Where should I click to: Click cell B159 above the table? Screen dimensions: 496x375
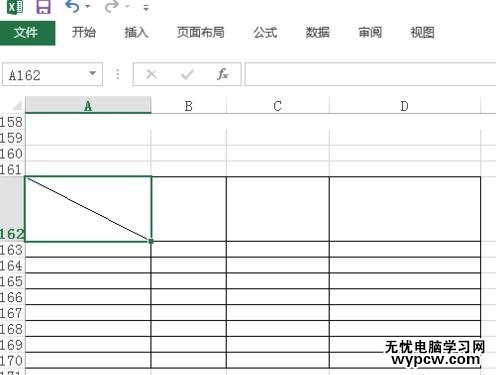(x=189, y=138)
